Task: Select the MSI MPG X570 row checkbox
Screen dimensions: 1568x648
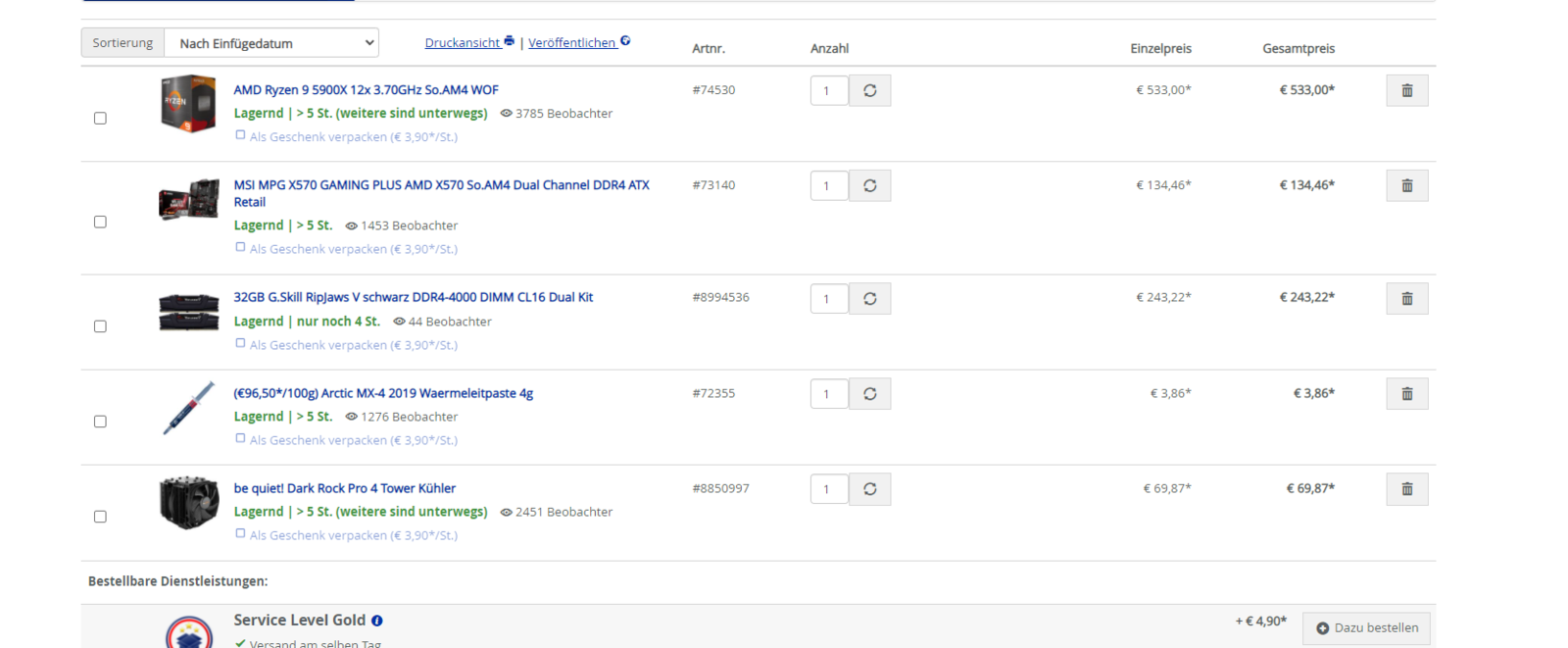Action: click(100, 222)
